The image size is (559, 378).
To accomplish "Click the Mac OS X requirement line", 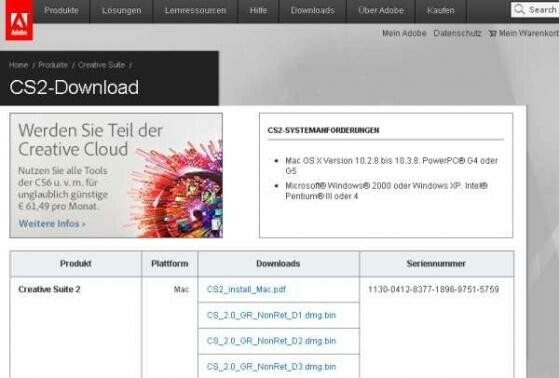I will tap(391, 166).
